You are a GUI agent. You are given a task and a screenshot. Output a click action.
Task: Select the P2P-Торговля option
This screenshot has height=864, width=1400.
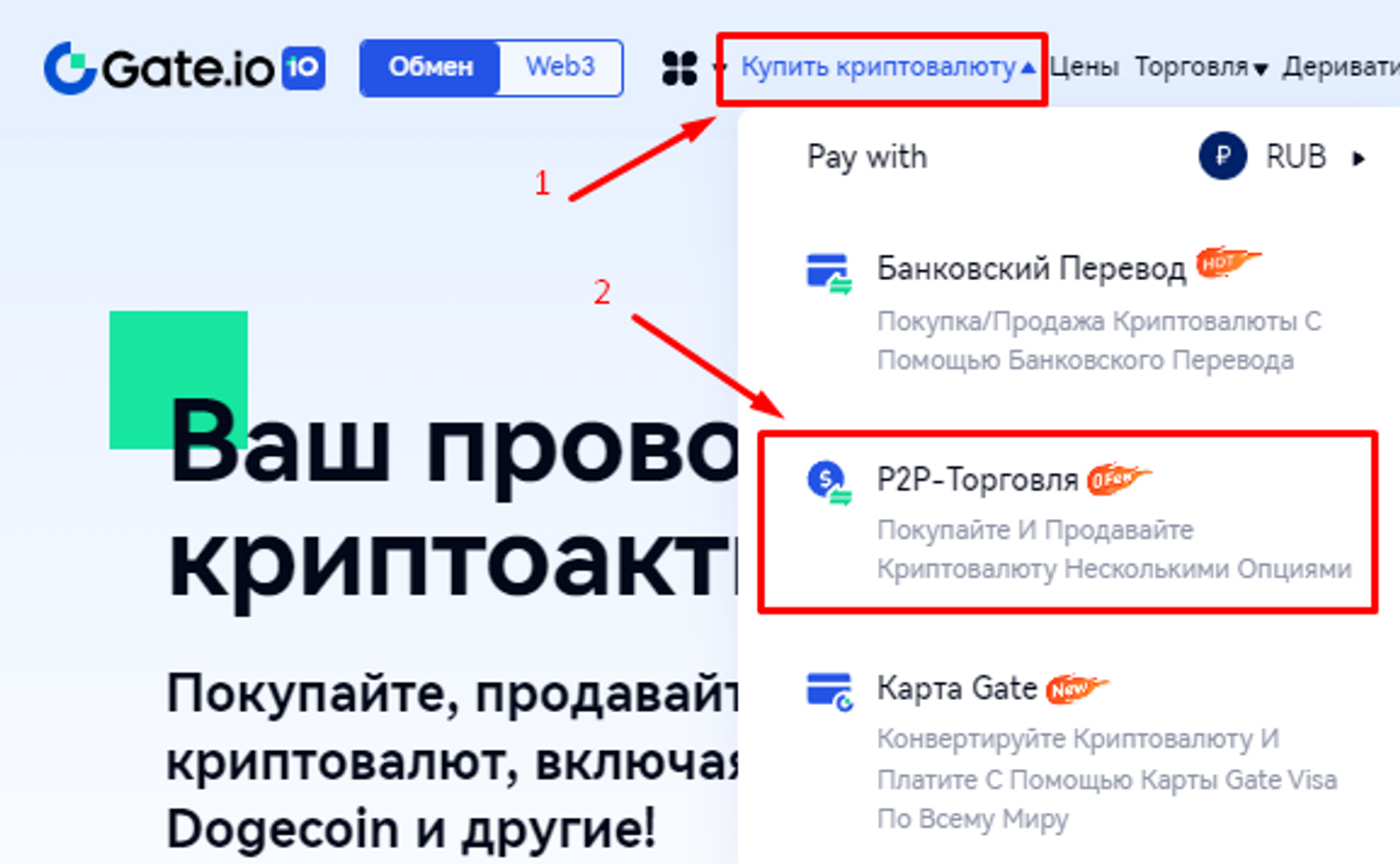(1067, 522)
